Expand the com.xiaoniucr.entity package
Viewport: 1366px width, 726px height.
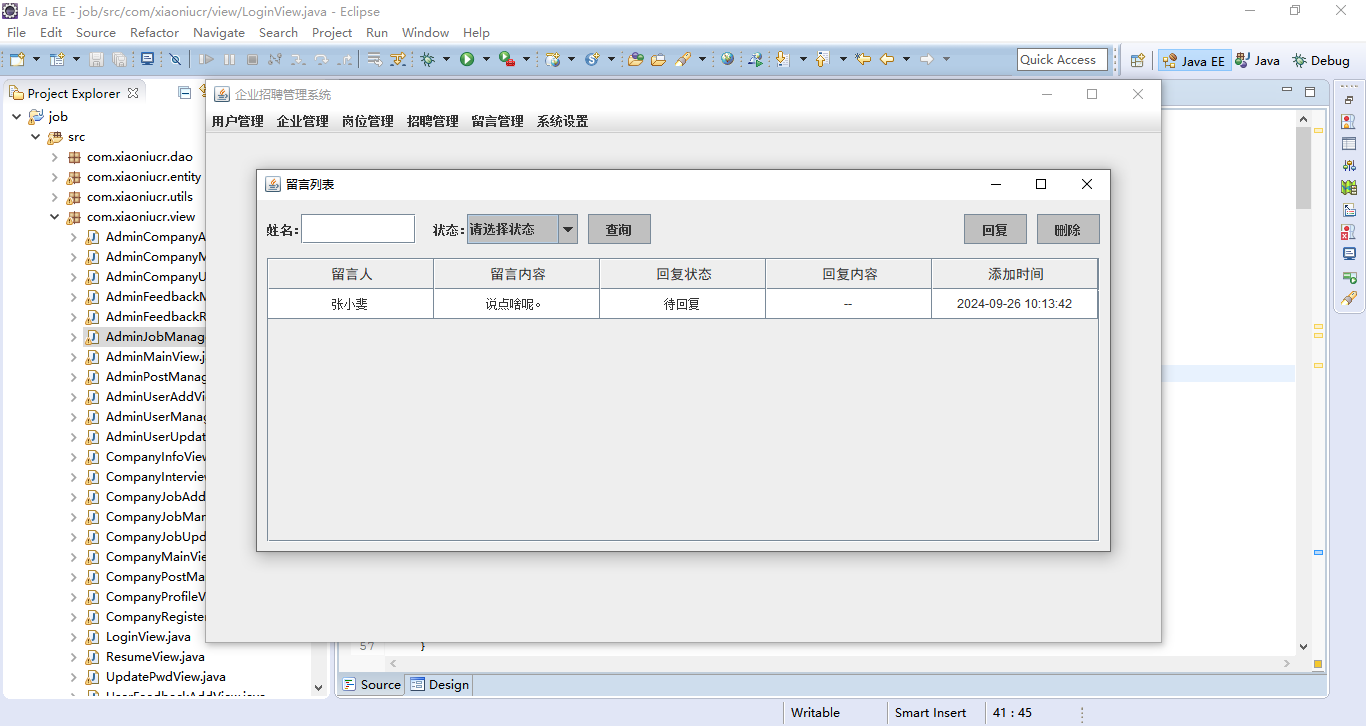click(54, 177)
